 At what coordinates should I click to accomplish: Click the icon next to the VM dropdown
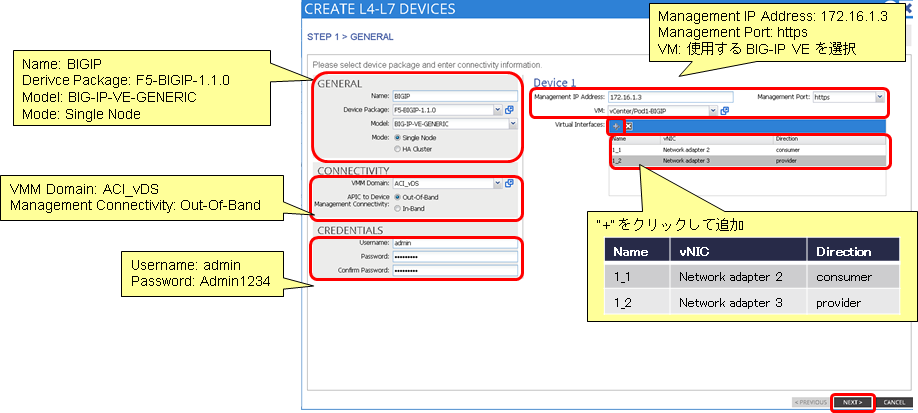724,110
